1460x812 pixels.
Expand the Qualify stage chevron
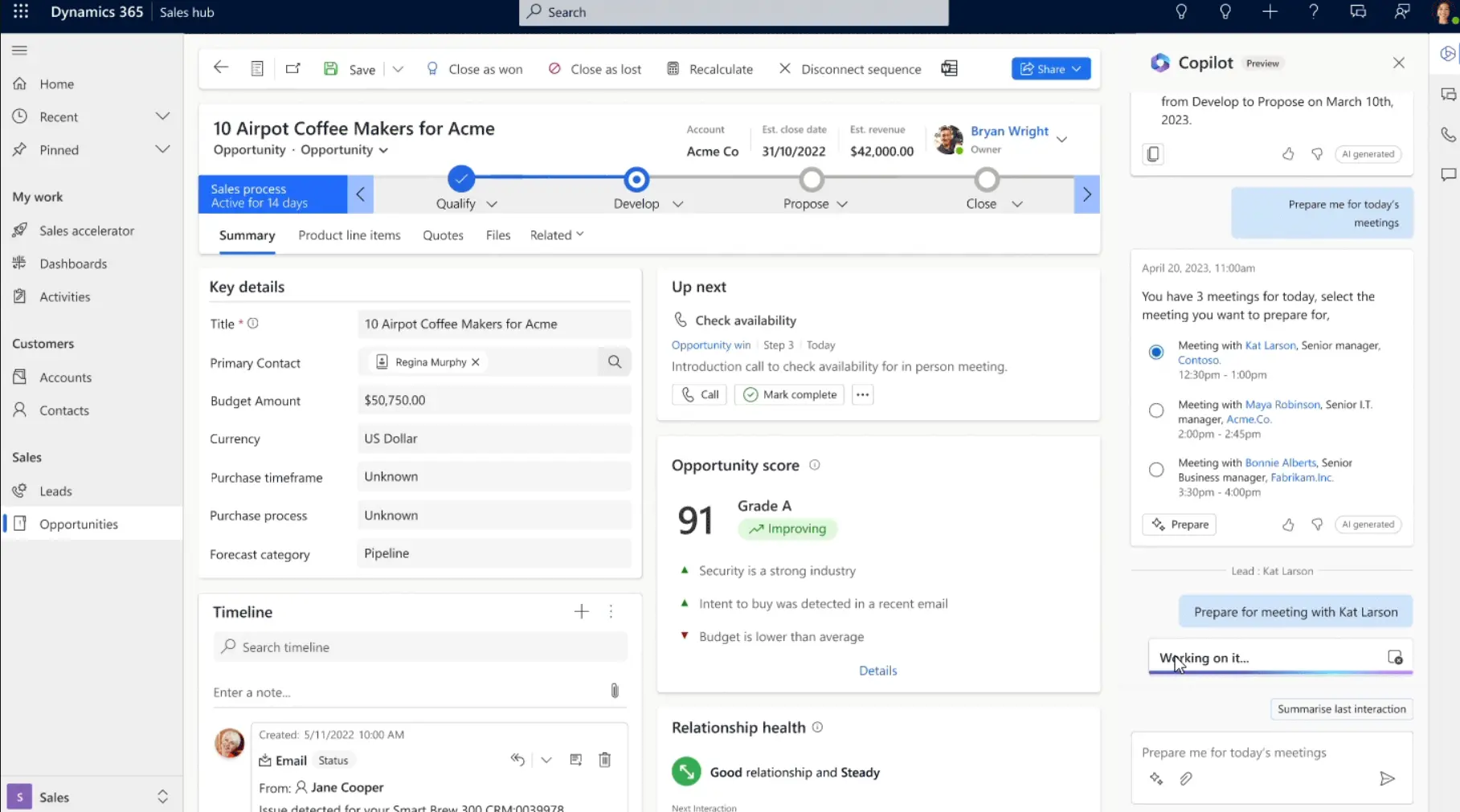[492, 204]
